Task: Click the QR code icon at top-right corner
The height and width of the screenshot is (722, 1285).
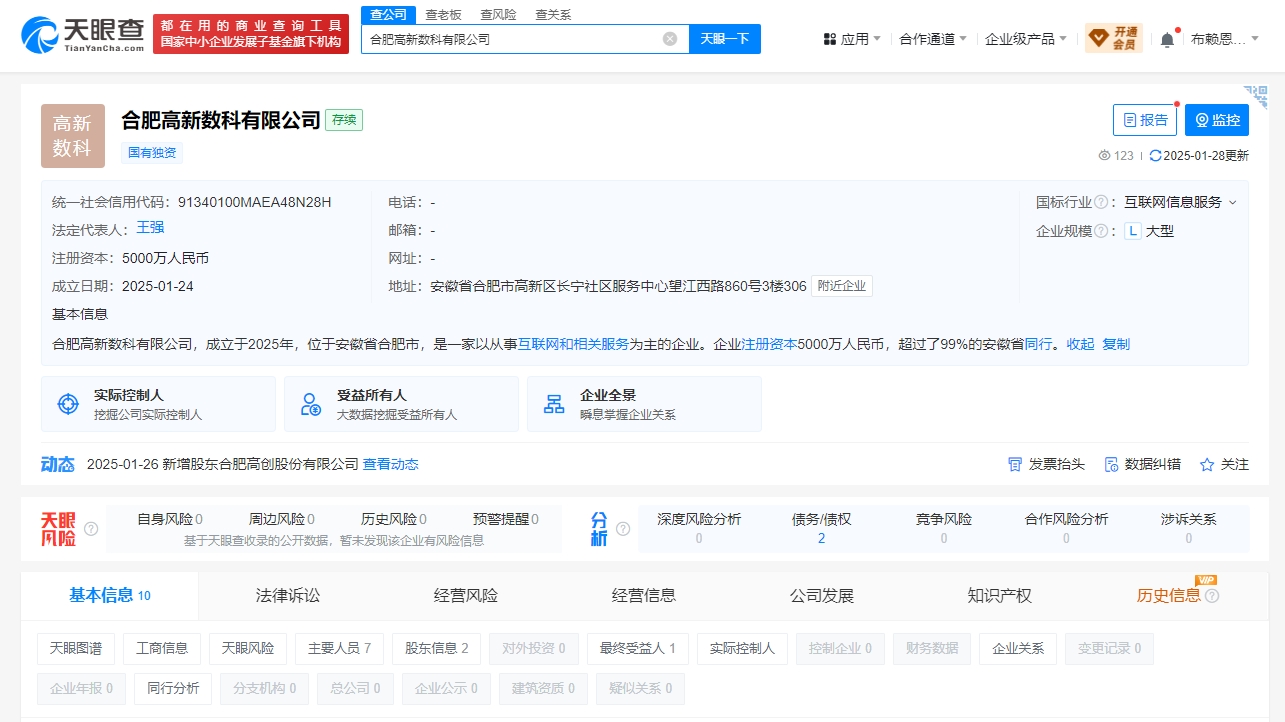Action: (1257, 95)
